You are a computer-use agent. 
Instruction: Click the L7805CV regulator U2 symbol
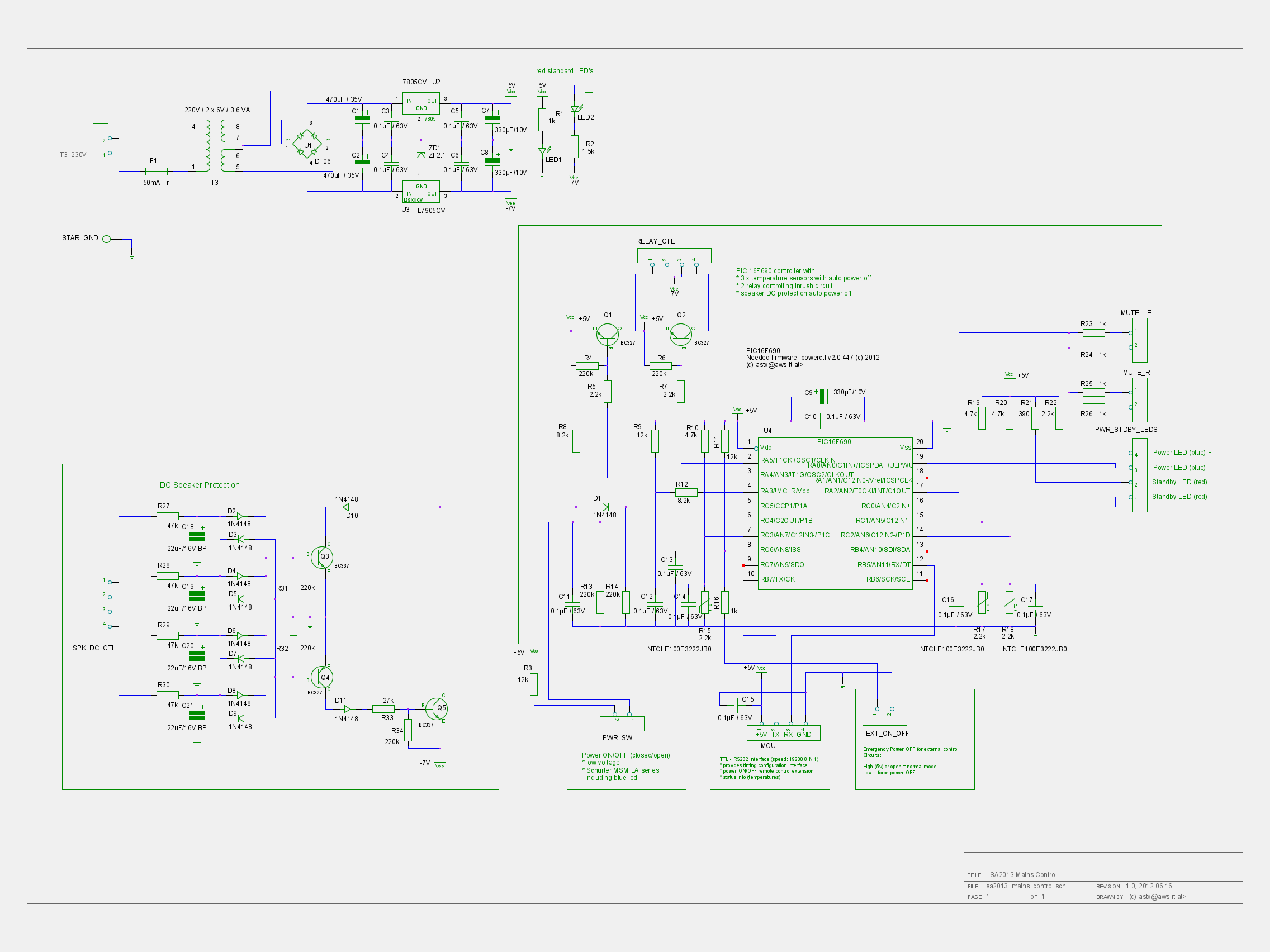point(421,103)
